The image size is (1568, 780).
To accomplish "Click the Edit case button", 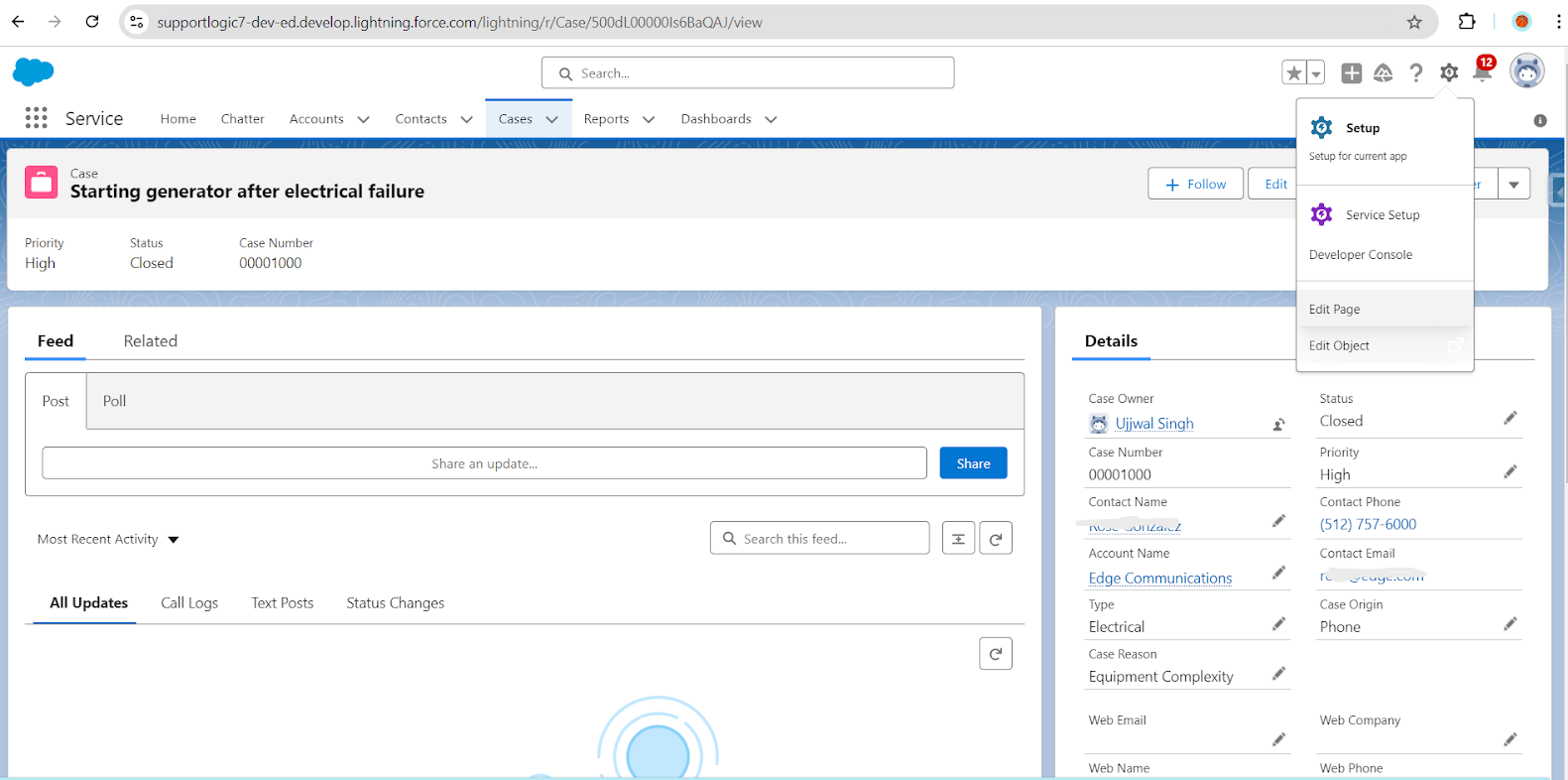I will [1274, 184].
